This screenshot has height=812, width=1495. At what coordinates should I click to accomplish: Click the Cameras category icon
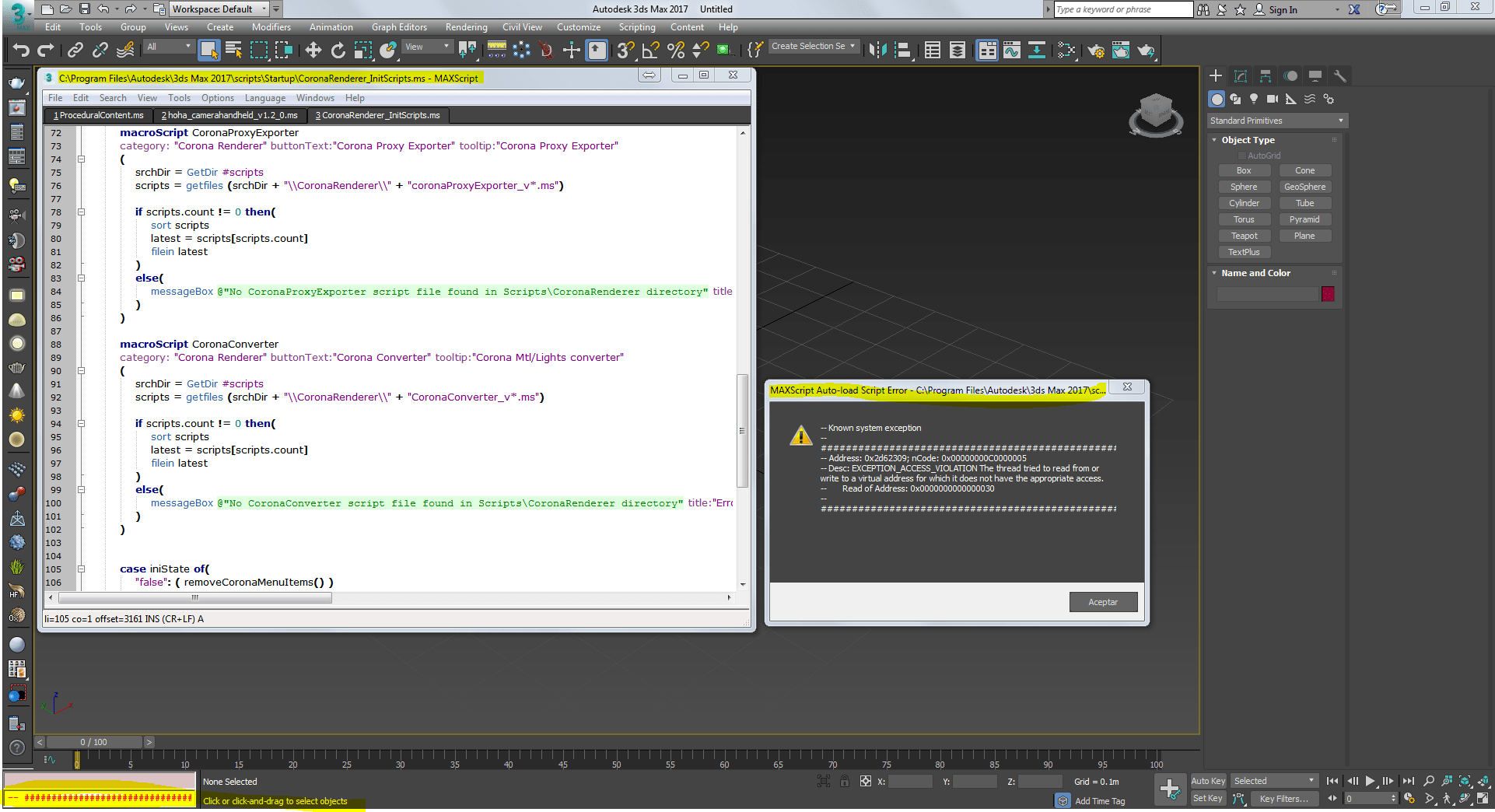pos(1273,99)
